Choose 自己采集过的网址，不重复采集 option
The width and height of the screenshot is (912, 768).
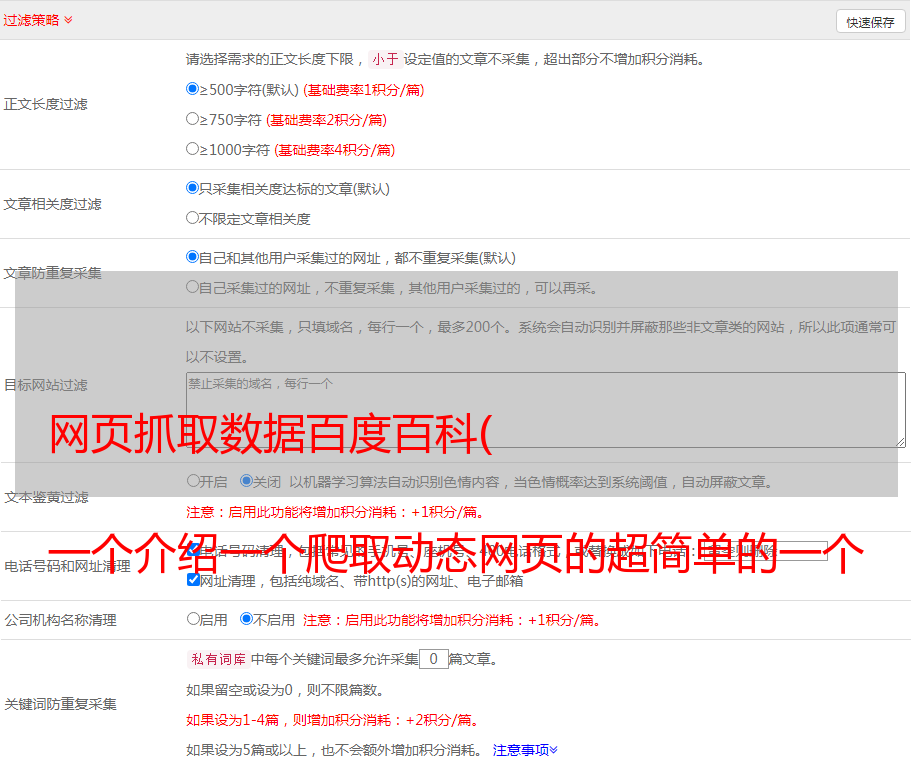point(192,286)
